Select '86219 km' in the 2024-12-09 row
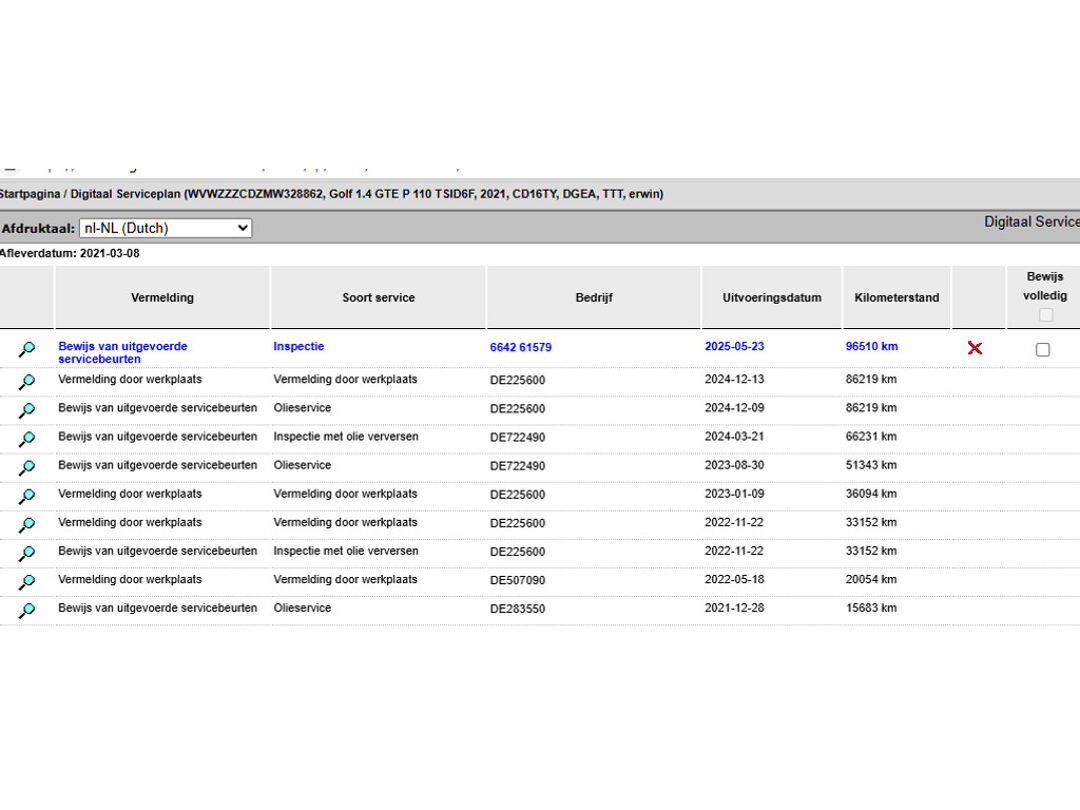Image resolution: width=1080 pixels, height=810 pixels. pos(871,408)
